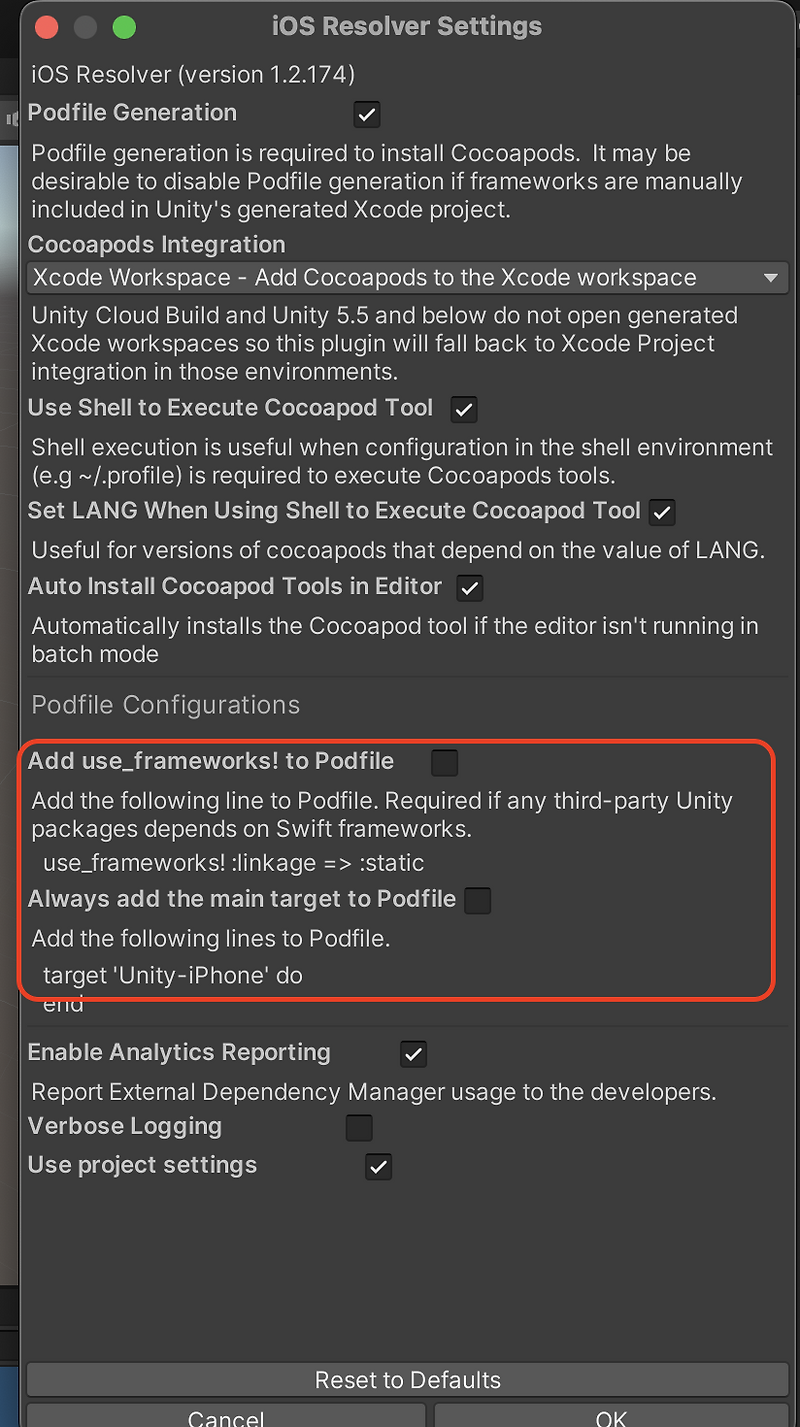Uncheck Use Shell to Execute Cocoapod Tool
This screenshot has width=800, height=1427.
(x=463, y=408)
